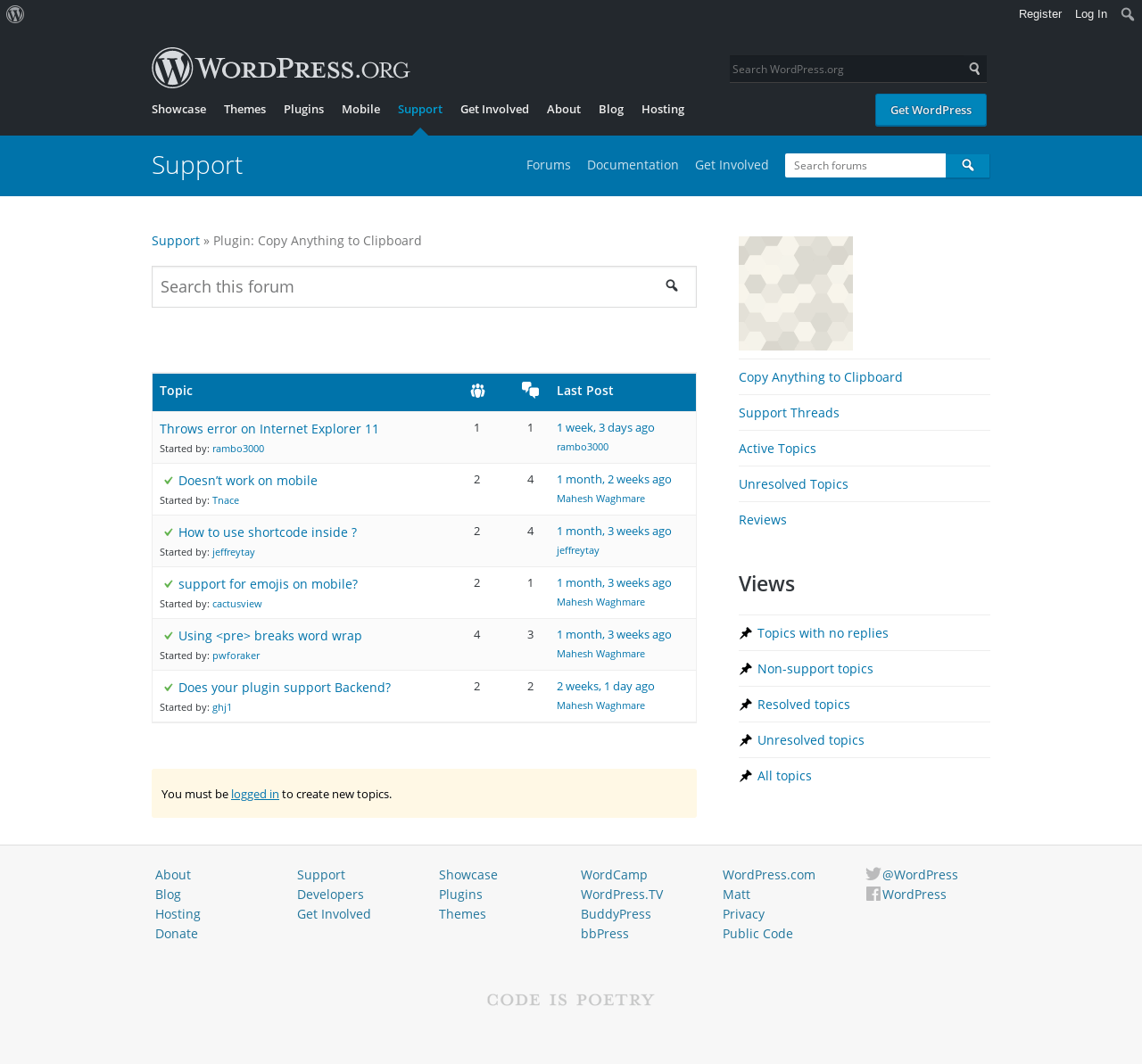Open the '1 month, 2 weeks ago' last post
Viewport: 1142px width, 1064px height.
(614, 480)
